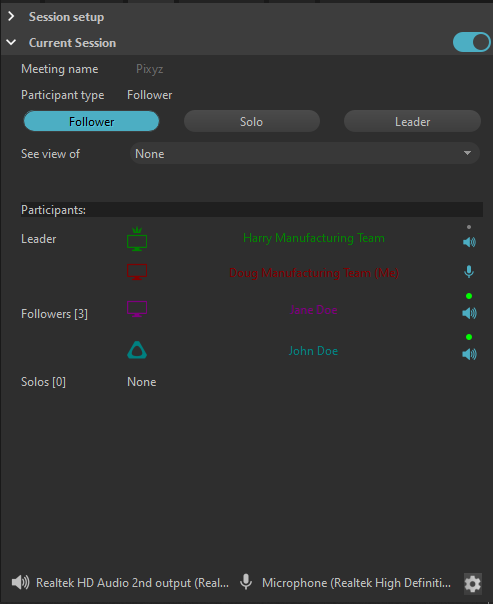Toggle the Current Session switch off
The height and width of the screenshot is (604, 493).
point(471,42)
